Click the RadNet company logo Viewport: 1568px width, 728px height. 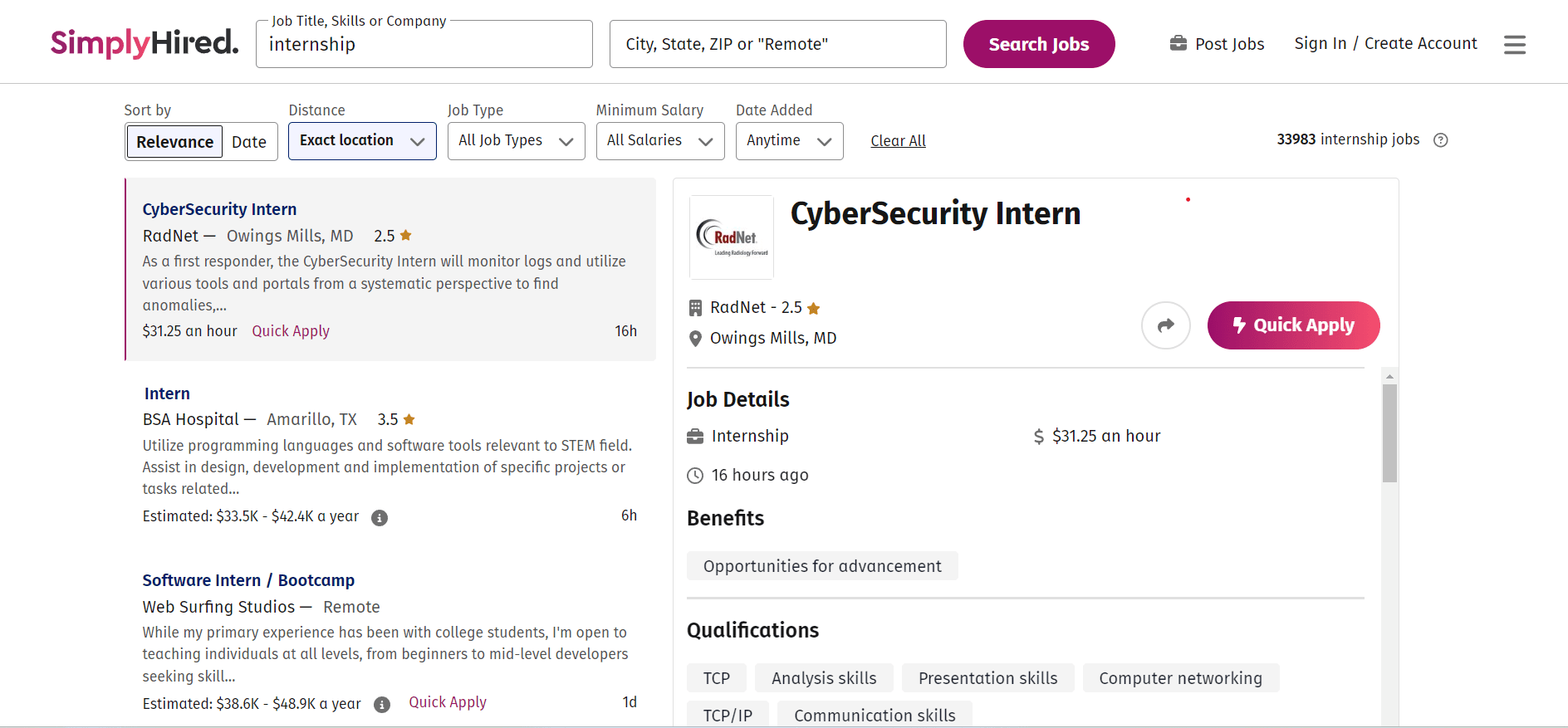[x=732, y=237]
